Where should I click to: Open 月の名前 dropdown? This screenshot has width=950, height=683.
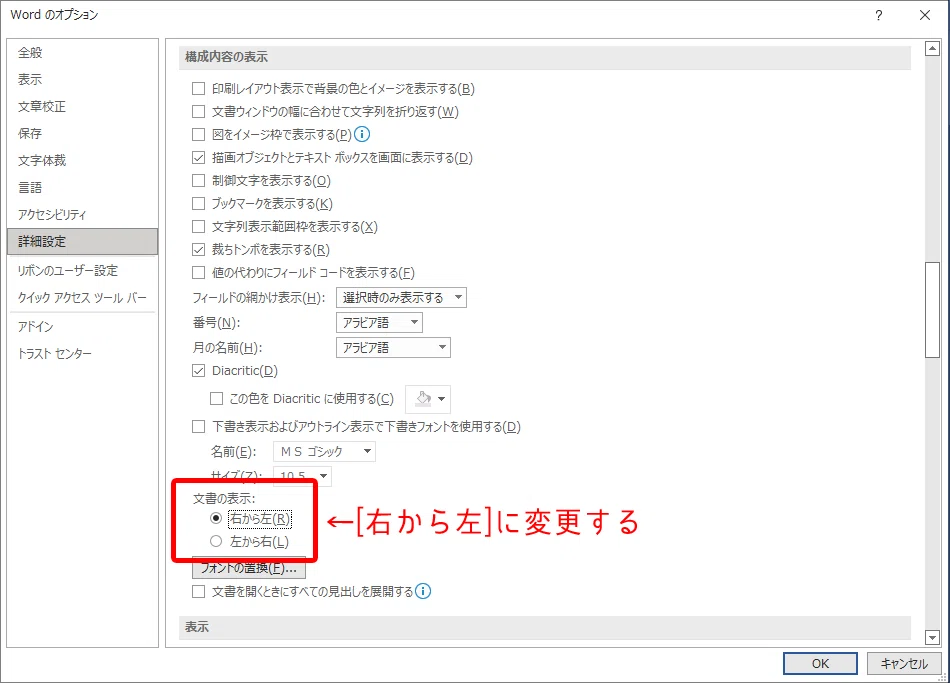(x=393, y=347)
